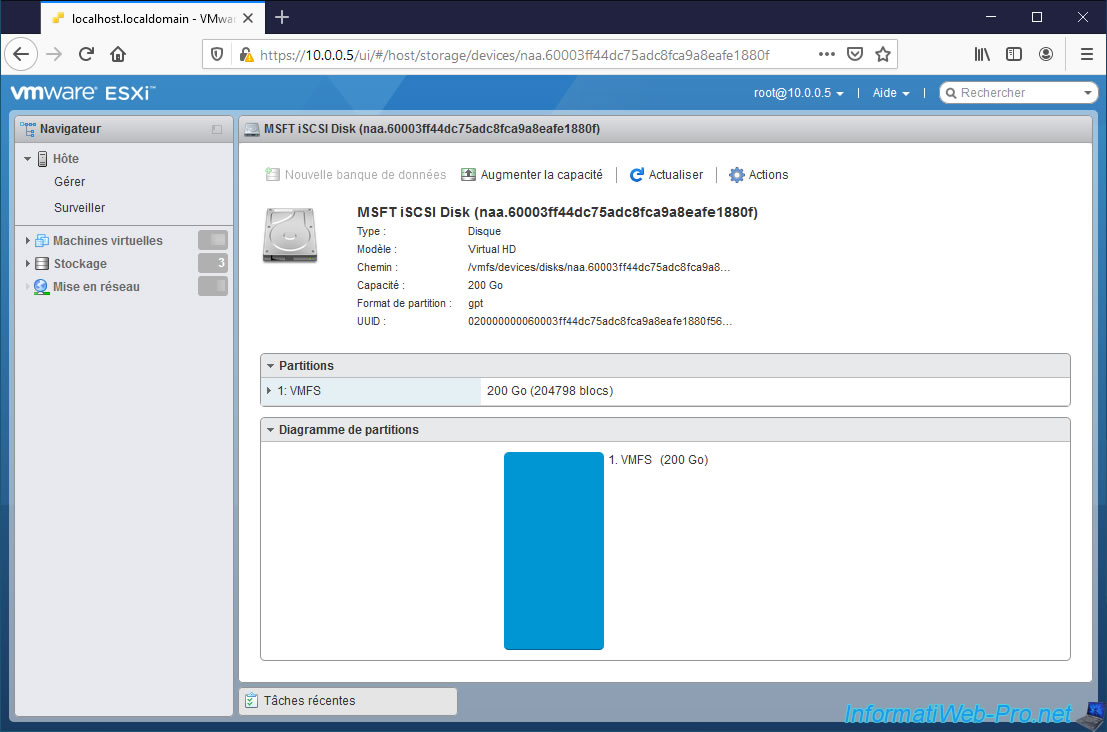This screenshot has height=732, width=1107.
Task: Open the search field dropdown arrow
Action: click(1088, 92)
